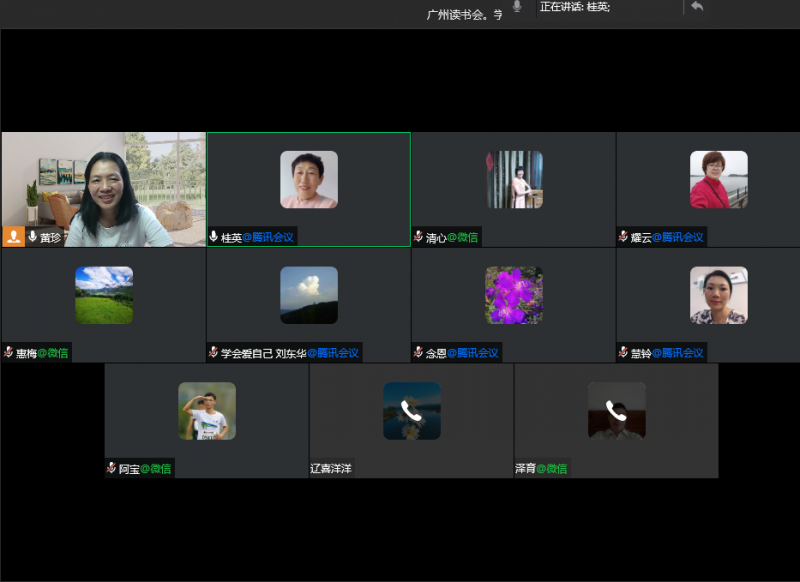Click muted mic icon beside 学会爱自己 刘东华
This screenshot has height=582, width=800.
coord(213,352)
